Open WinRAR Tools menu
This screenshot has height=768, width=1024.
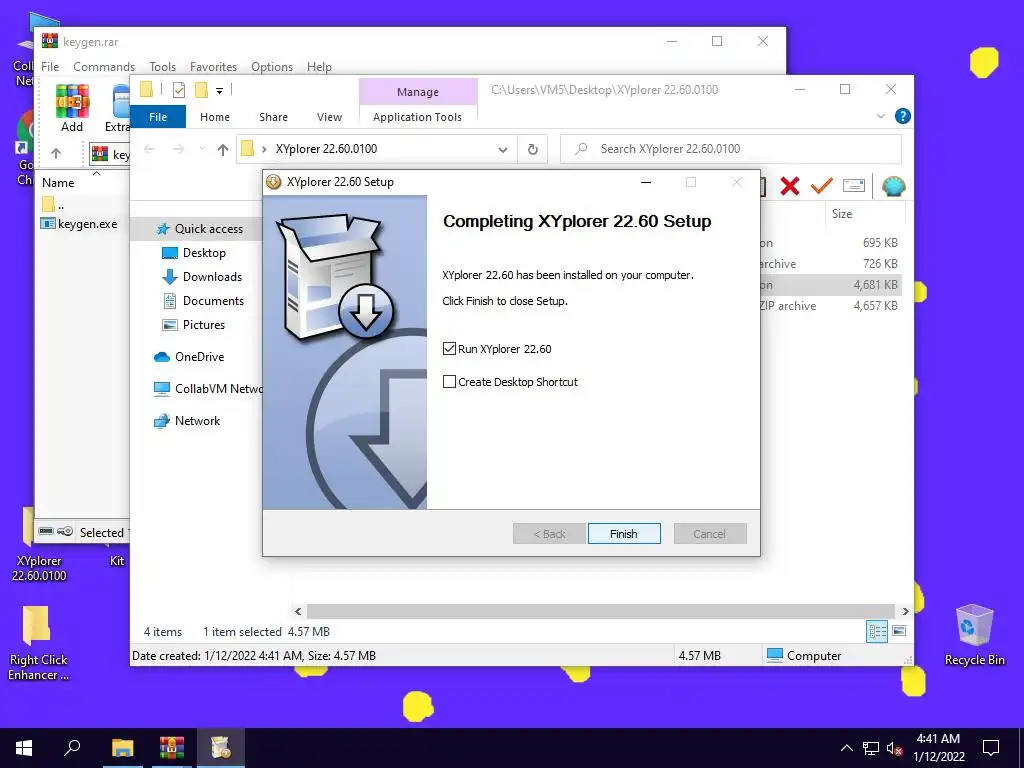click(163, 67)
